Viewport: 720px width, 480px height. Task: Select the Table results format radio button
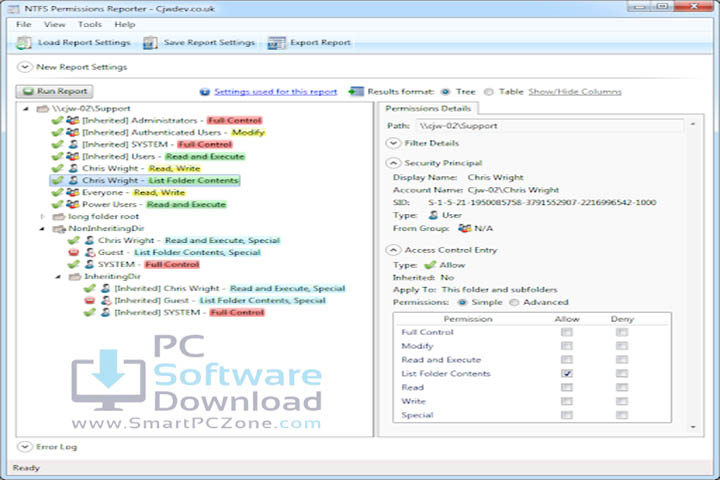click(489, 92)
